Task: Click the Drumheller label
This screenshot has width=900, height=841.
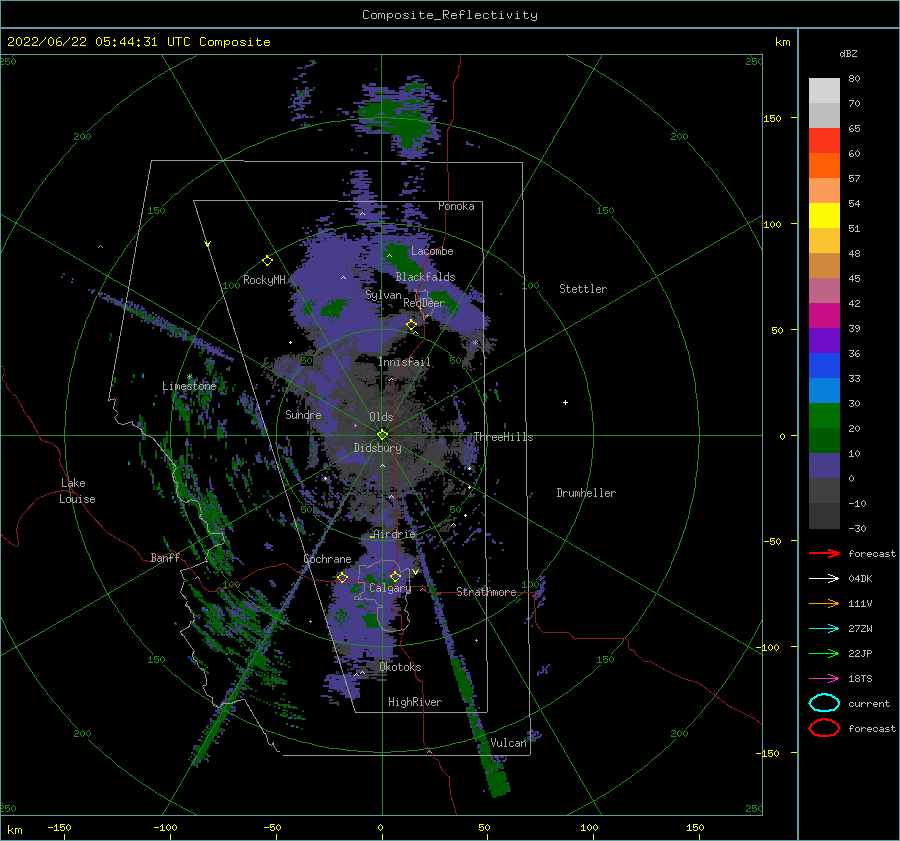Action: [x=586, y=493]
